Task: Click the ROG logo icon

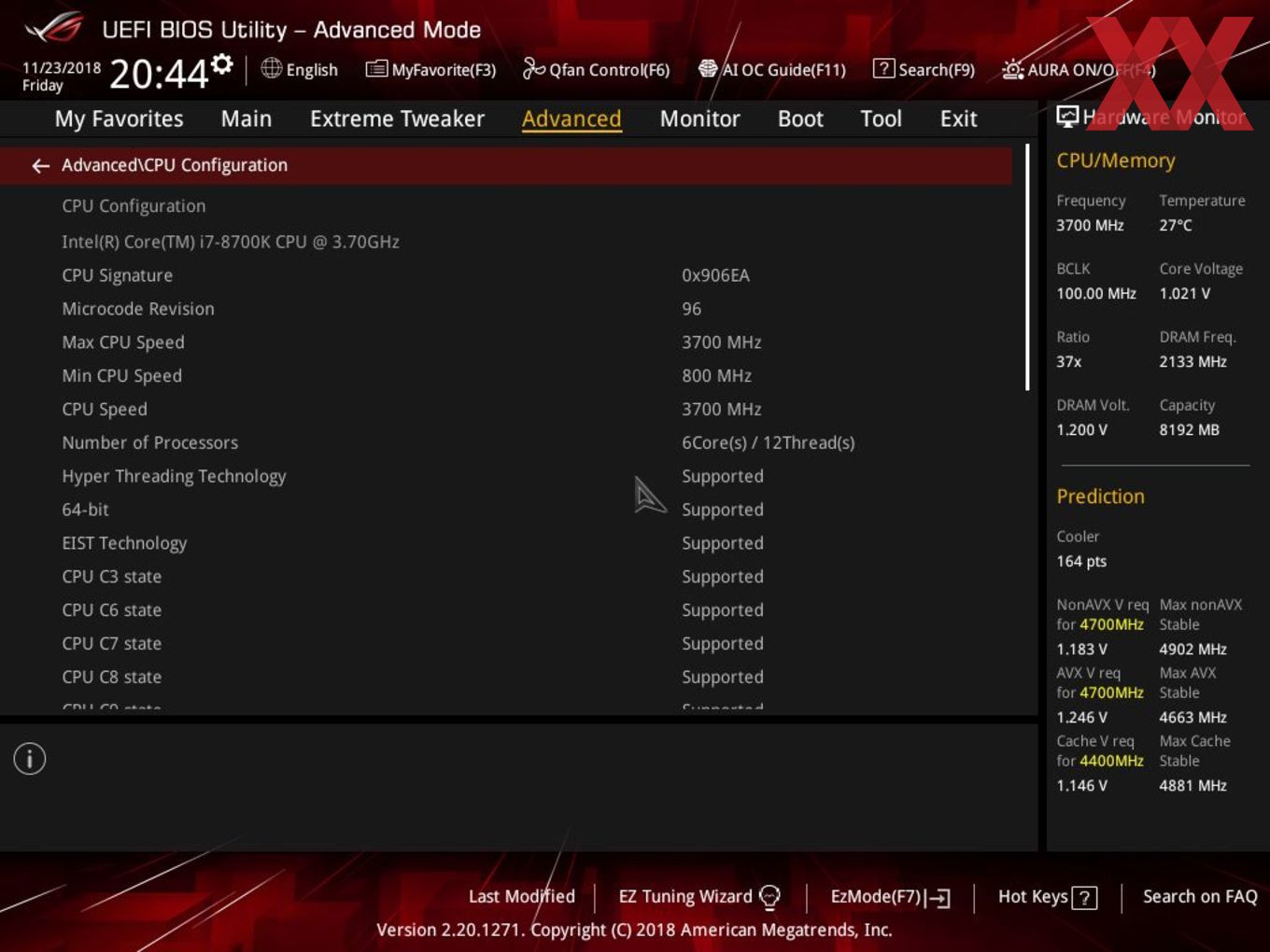Action: tap(54, 28)
